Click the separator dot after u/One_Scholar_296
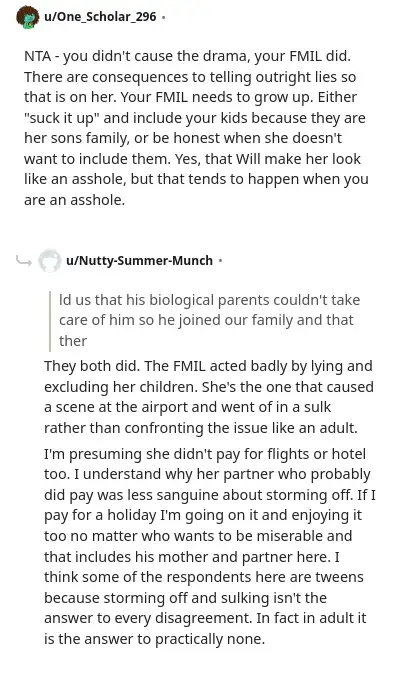 (163, 17)
